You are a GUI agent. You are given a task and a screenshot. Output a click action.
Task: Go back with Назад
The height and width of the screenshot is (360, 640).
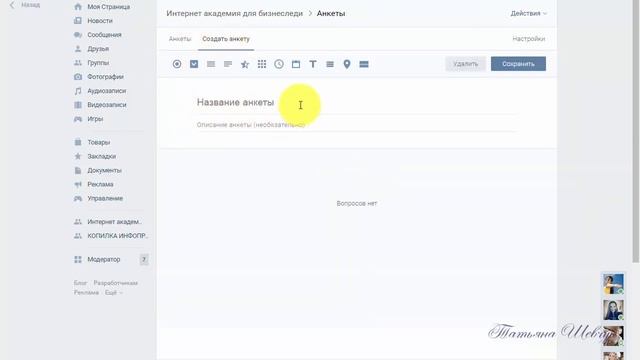pos(25,5)
